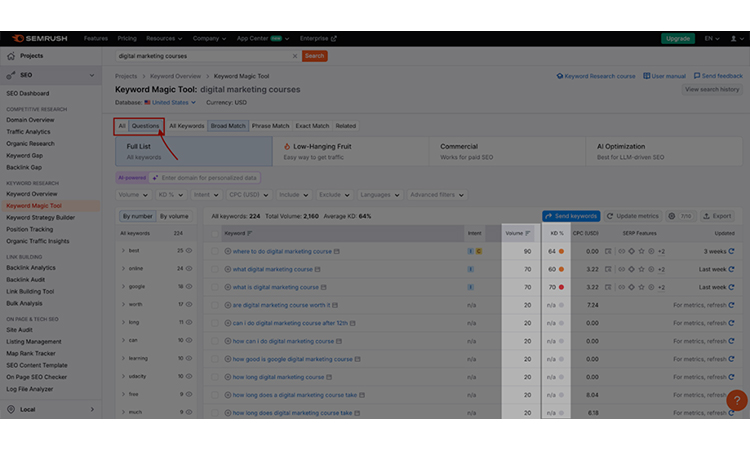Switch to the Questions tab

coord(145,126)
